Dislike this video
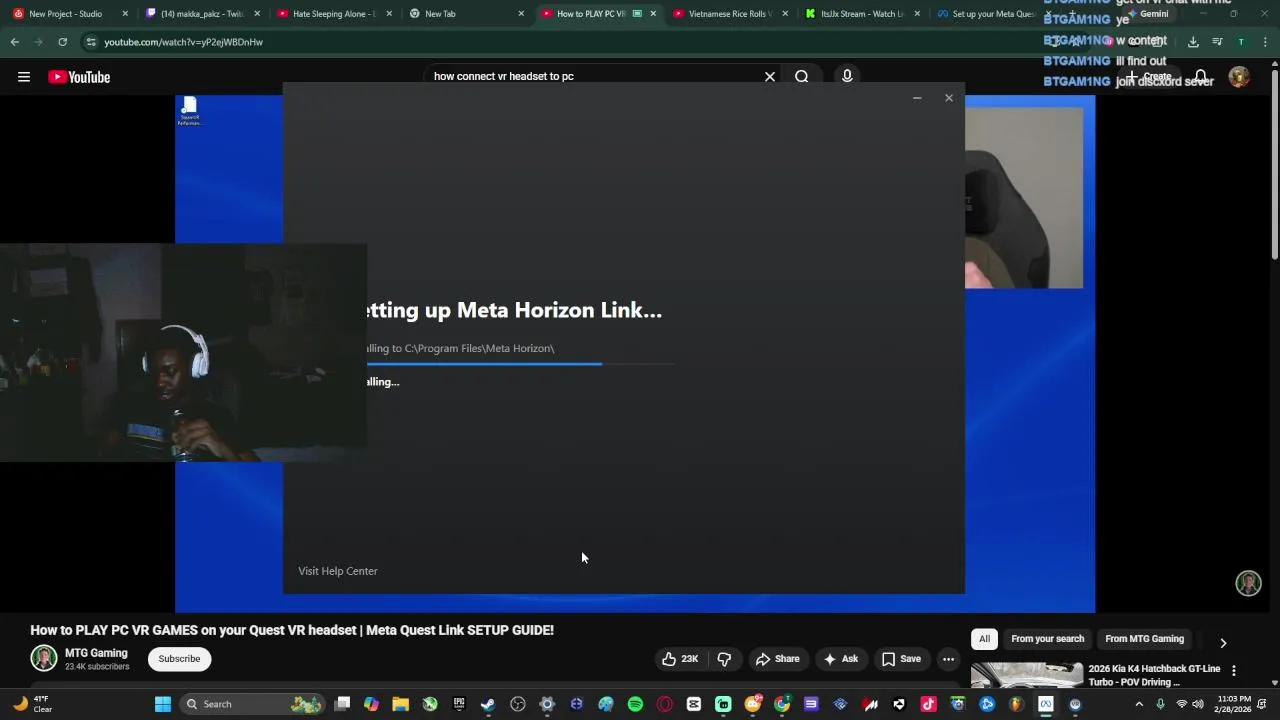Screen dimensions: 1280x720 coord(724,659)
